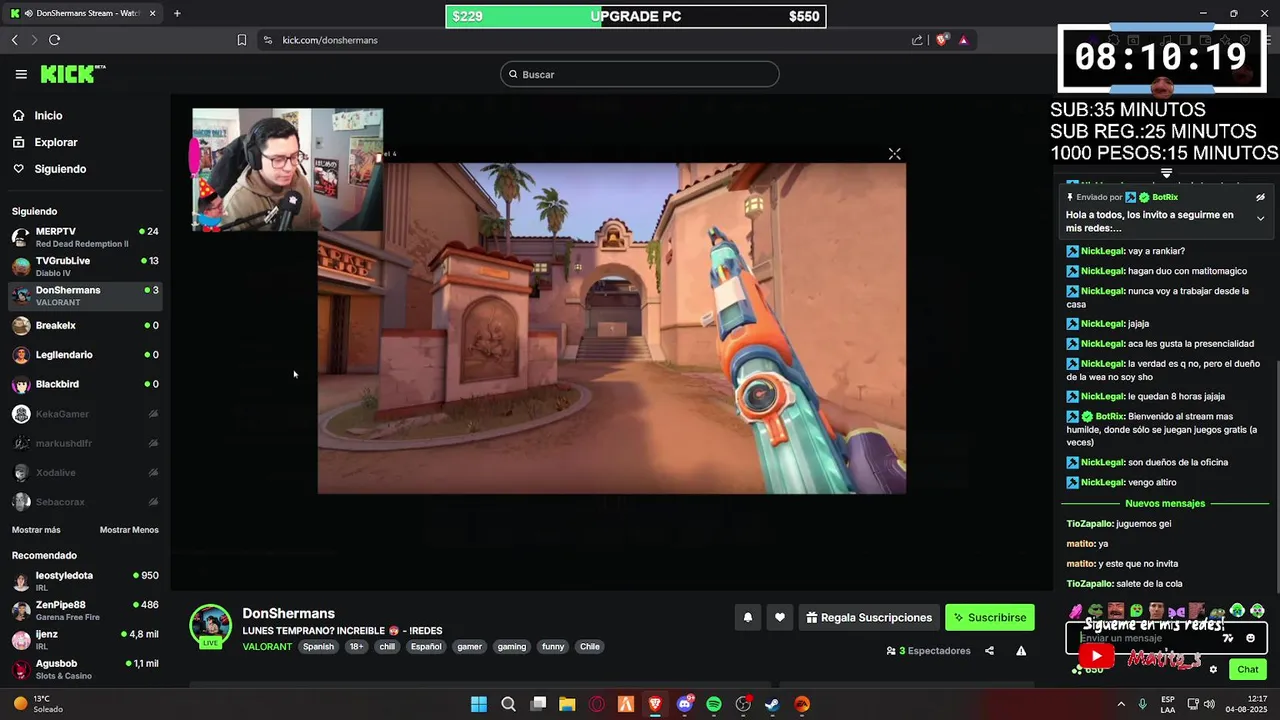1280x720 pixels.
Task: Close the video overlay with X
Action: [x=894, y=154]
